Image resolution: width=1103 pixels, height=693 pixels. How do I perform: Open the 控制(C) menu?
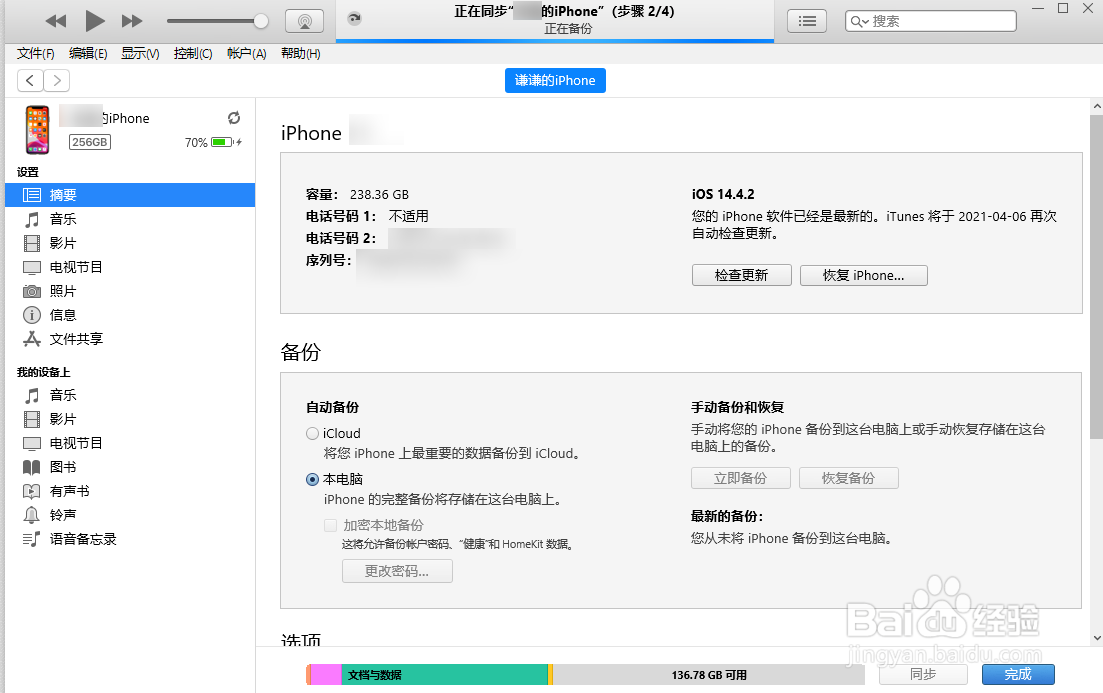[193, 53]
